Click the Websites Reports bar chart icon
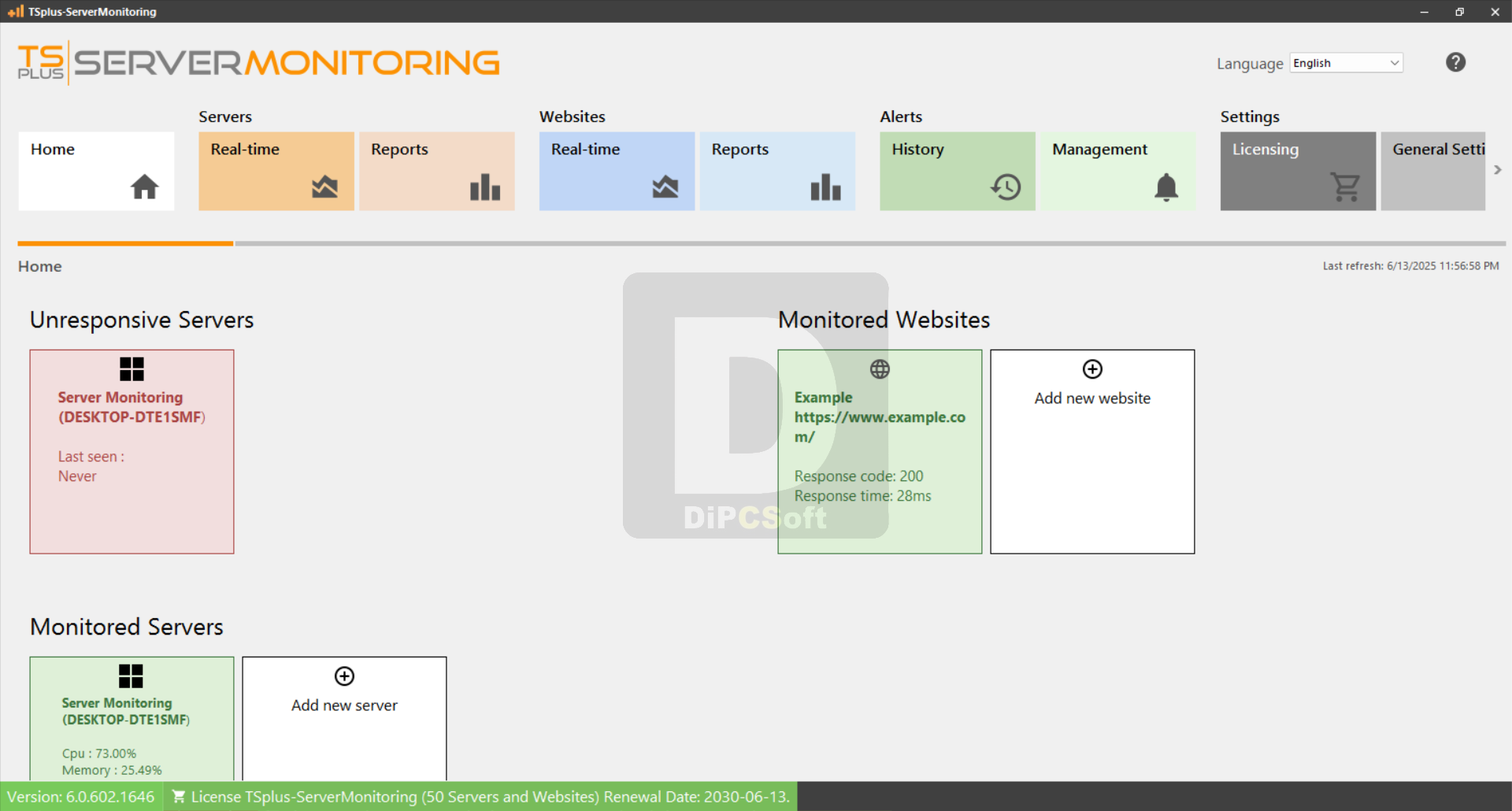 coord(826,187)
